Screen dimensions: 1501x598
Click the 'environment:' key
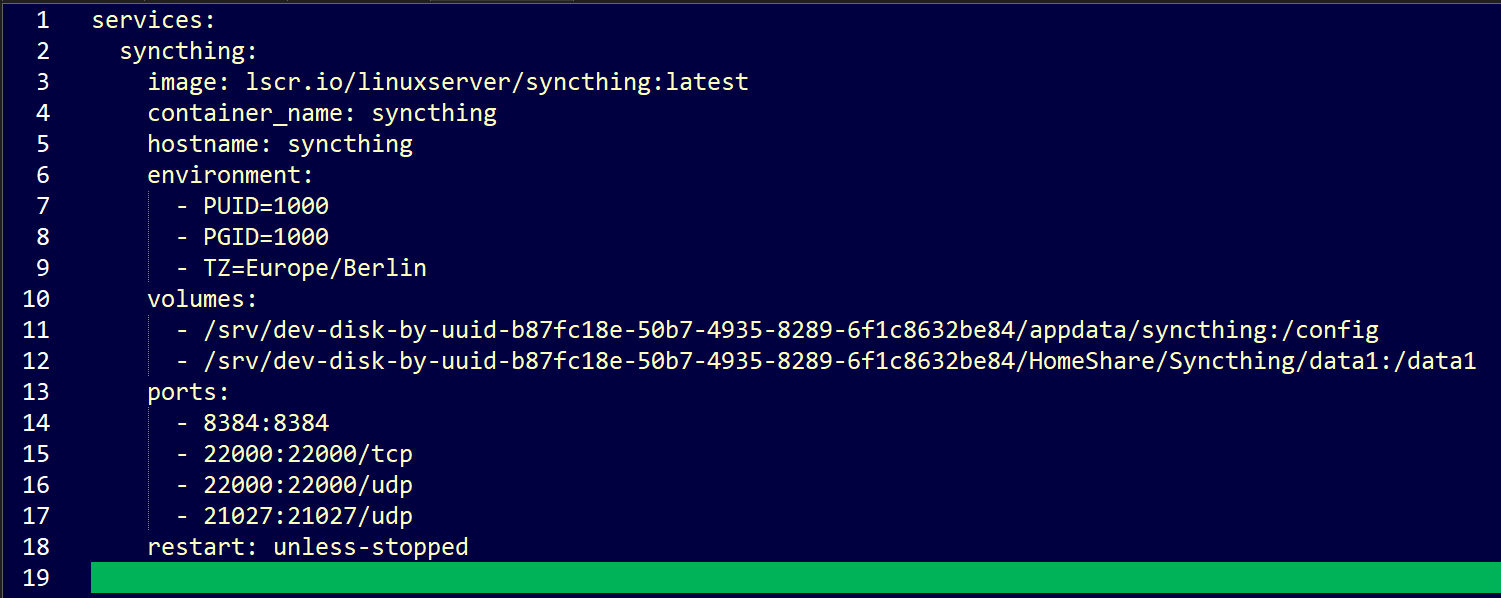pyautogui.click(x=230, y=174)
